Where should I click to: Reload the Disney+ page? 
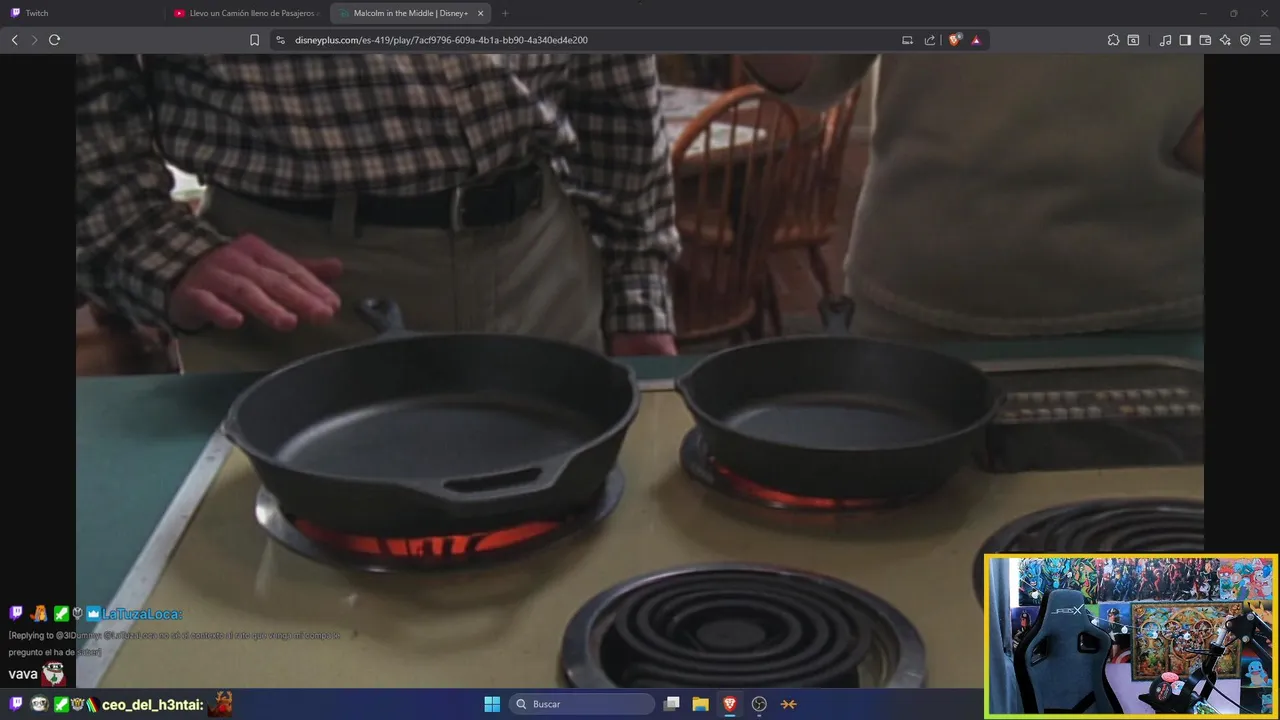[x=54, y=40]
